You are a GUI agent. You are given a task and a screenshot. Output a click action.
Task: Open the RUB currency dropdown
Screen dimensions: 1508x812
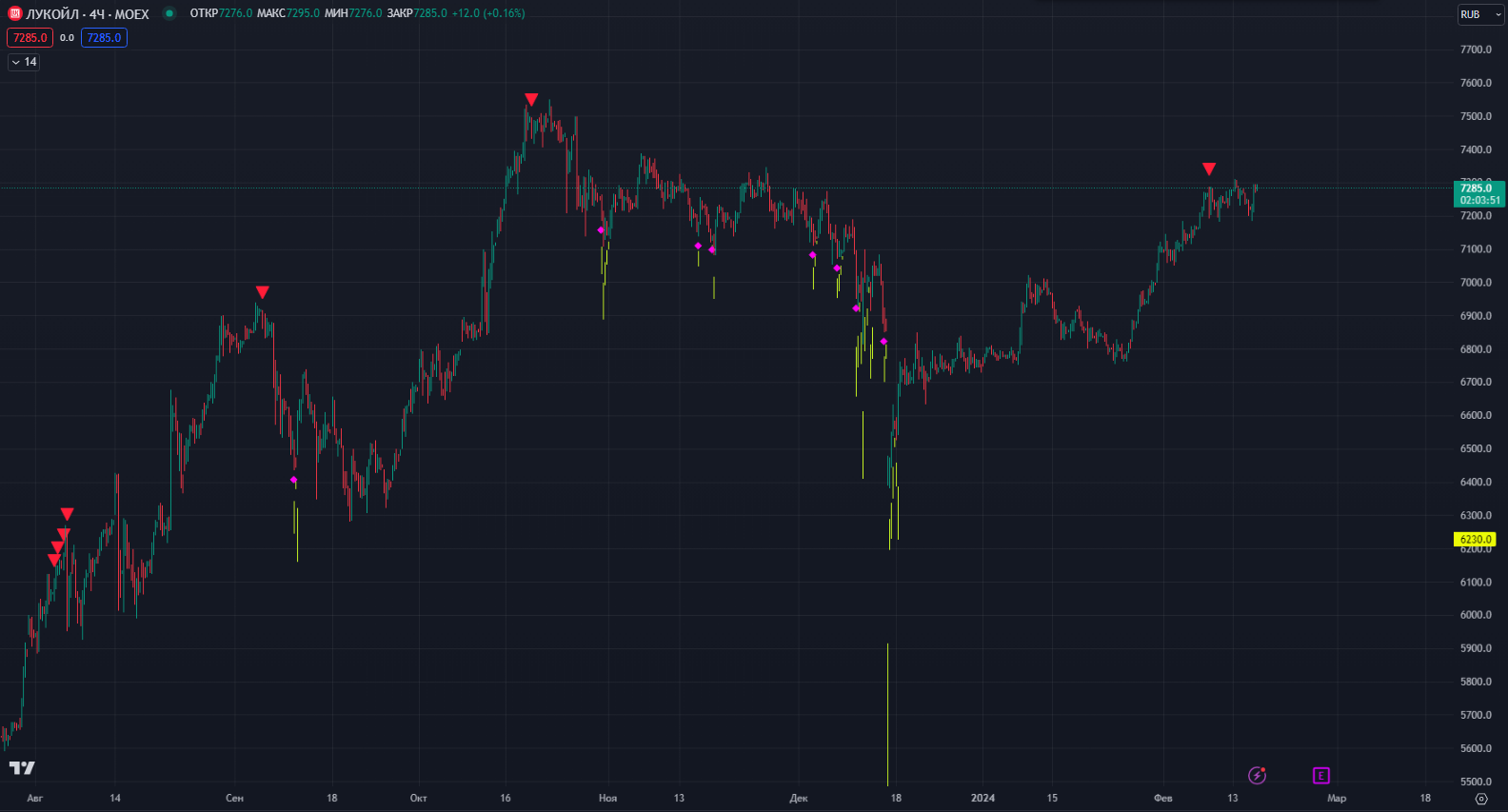click(x=1480, y=14)
